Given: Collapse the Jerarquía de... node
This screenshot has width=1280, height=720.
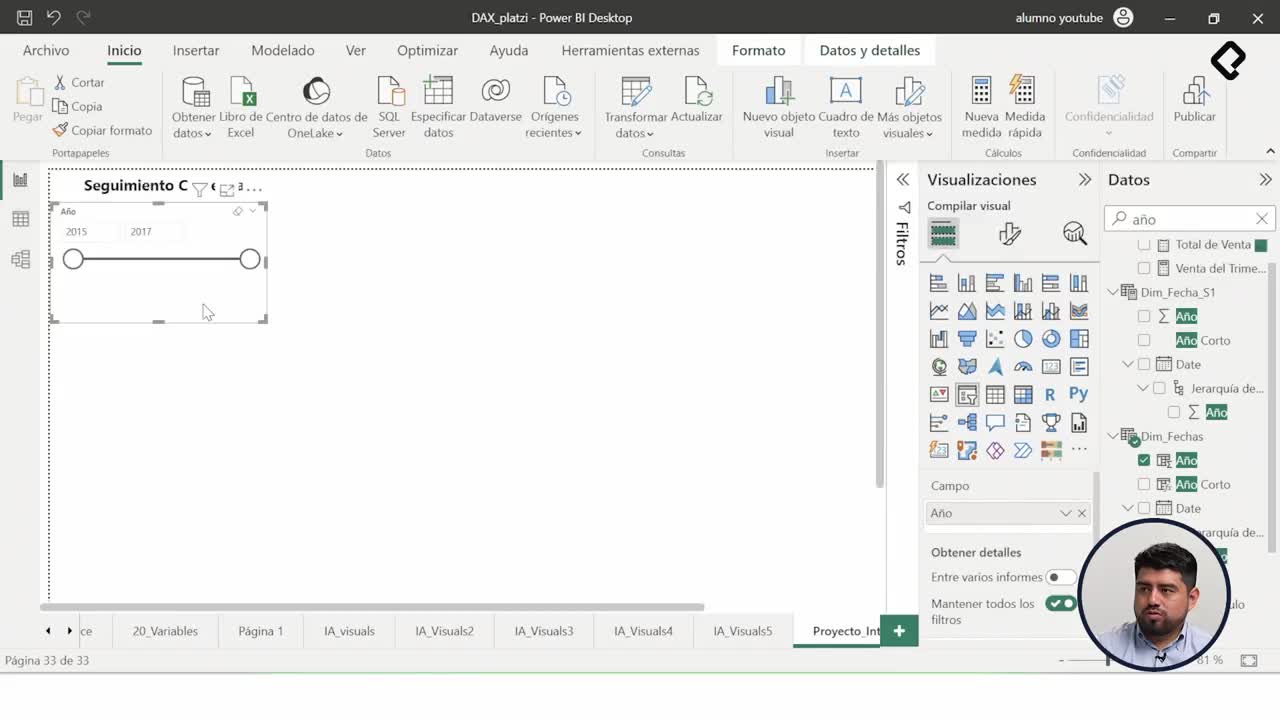Looking at the screenshot, I should point(1143,388).
